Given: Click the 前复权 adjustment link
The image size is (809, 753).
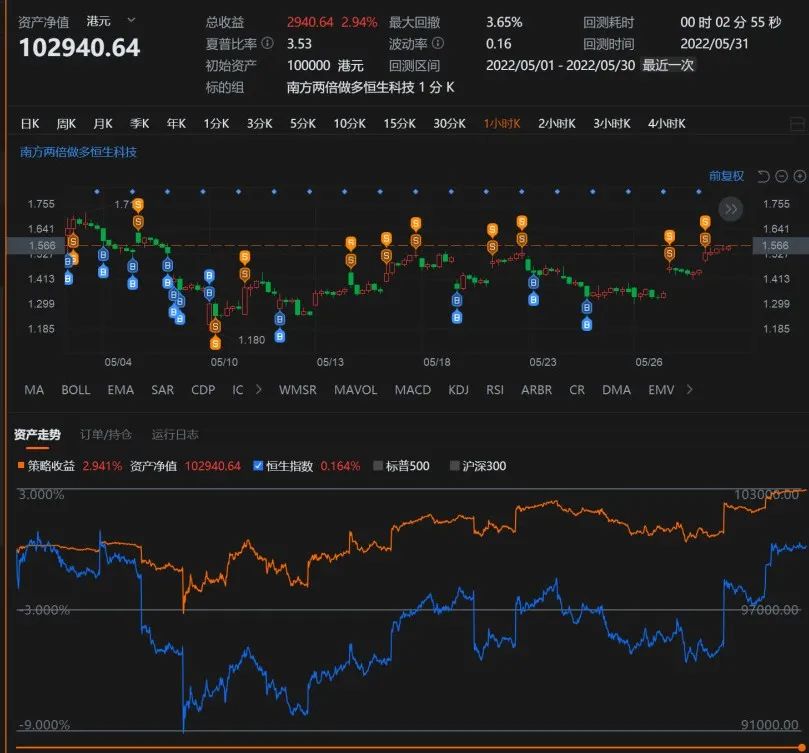Looking at the screenshot, I should [x=725, y=176].
